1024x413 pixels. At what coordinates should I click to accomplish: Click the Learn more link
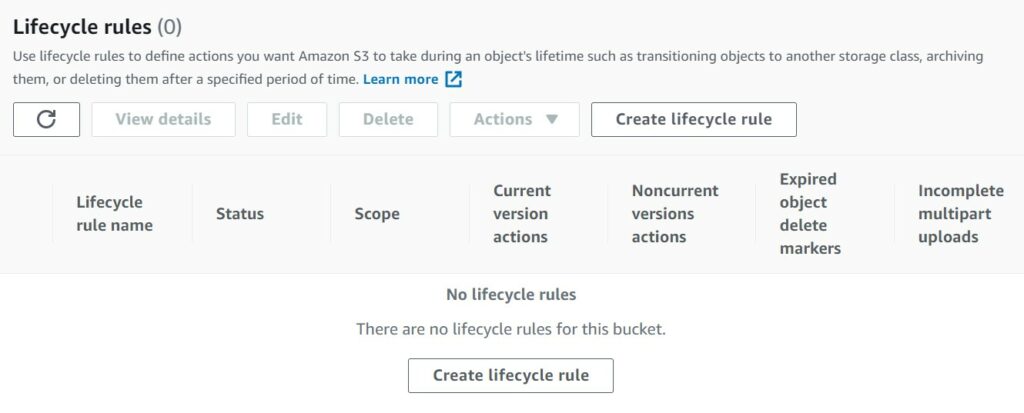[400, 80]
